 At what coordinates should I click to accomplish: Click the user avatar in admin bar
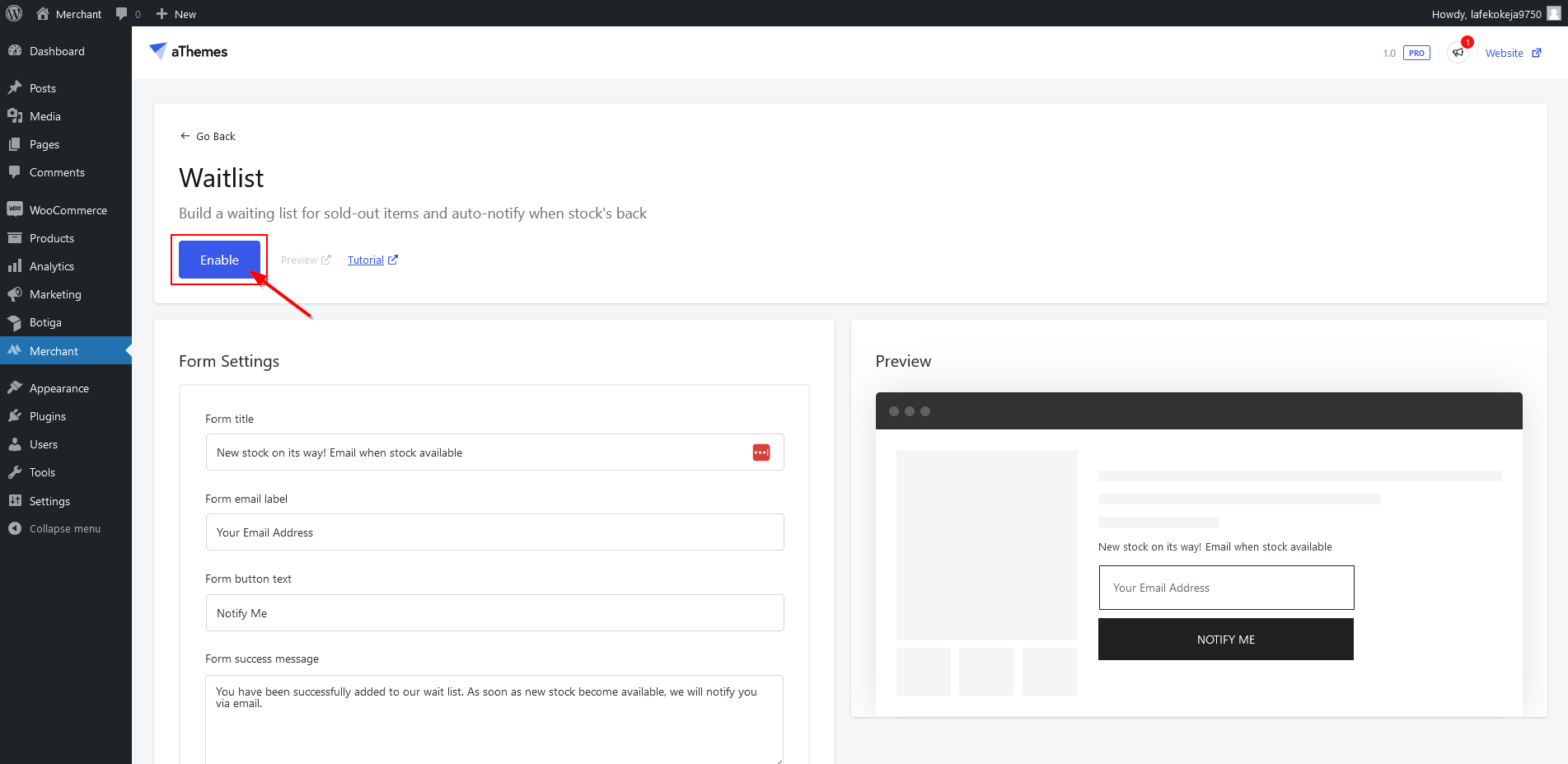pos(1554,13)
